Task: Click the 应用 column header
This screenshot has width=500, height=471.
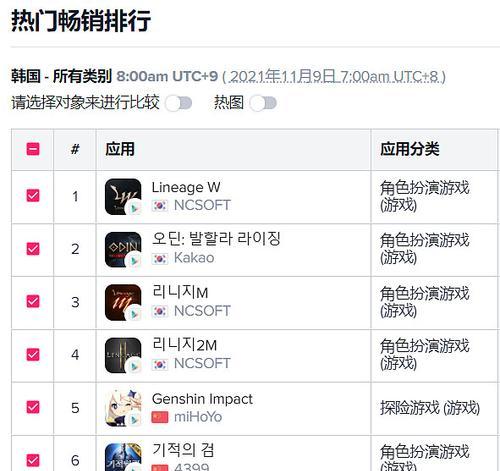Action: click(120, 149)
